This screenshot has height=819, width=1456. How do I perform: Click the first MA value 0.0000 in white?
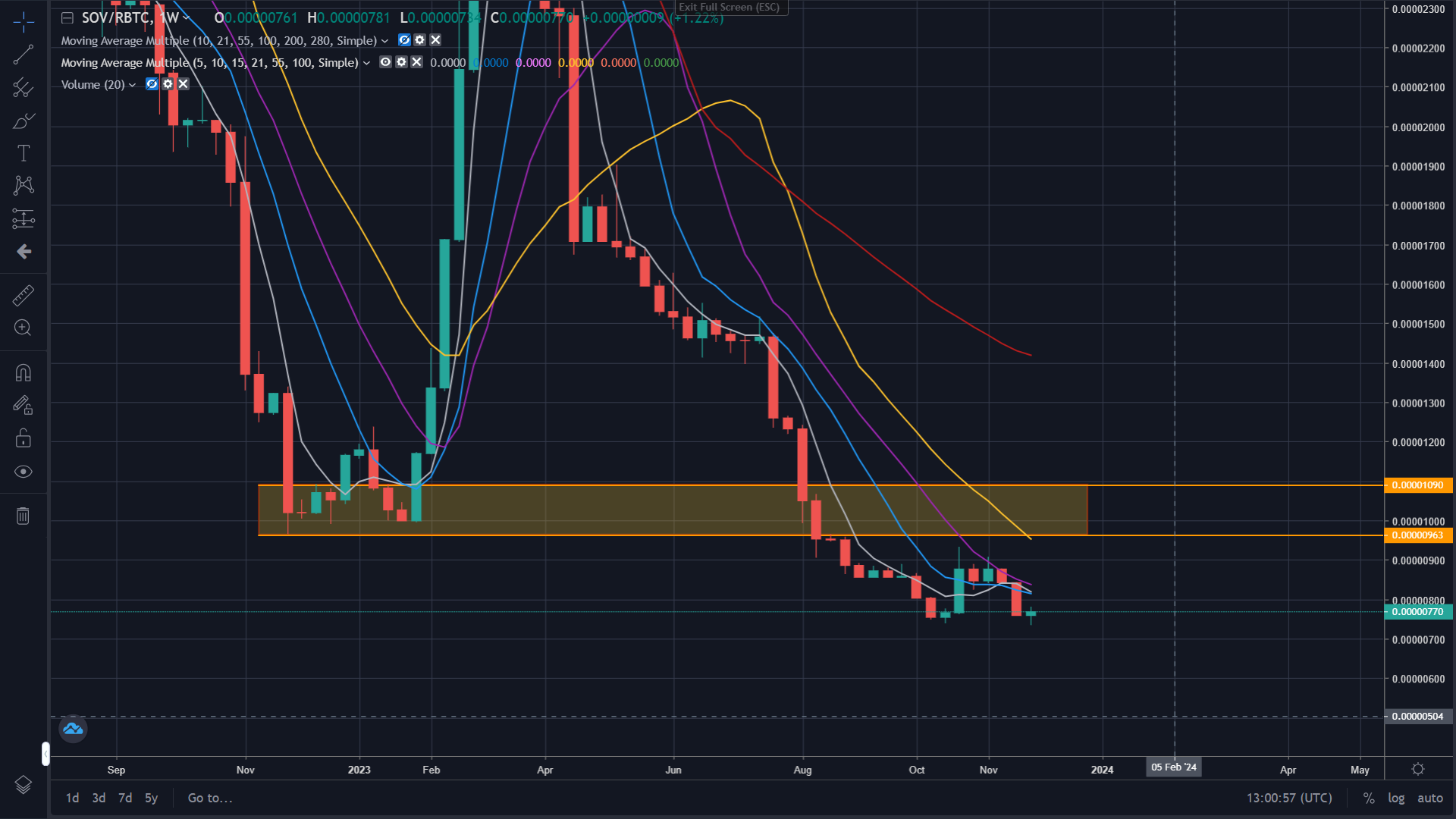(448, 63)
